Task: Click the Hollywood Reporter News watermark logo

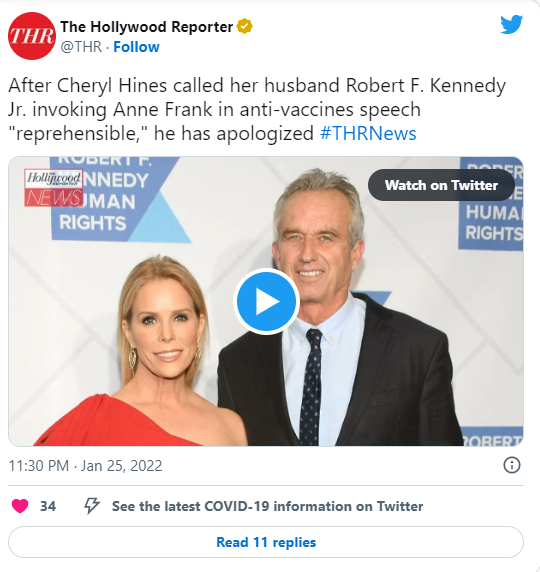Action: click(x=54, y=188)
